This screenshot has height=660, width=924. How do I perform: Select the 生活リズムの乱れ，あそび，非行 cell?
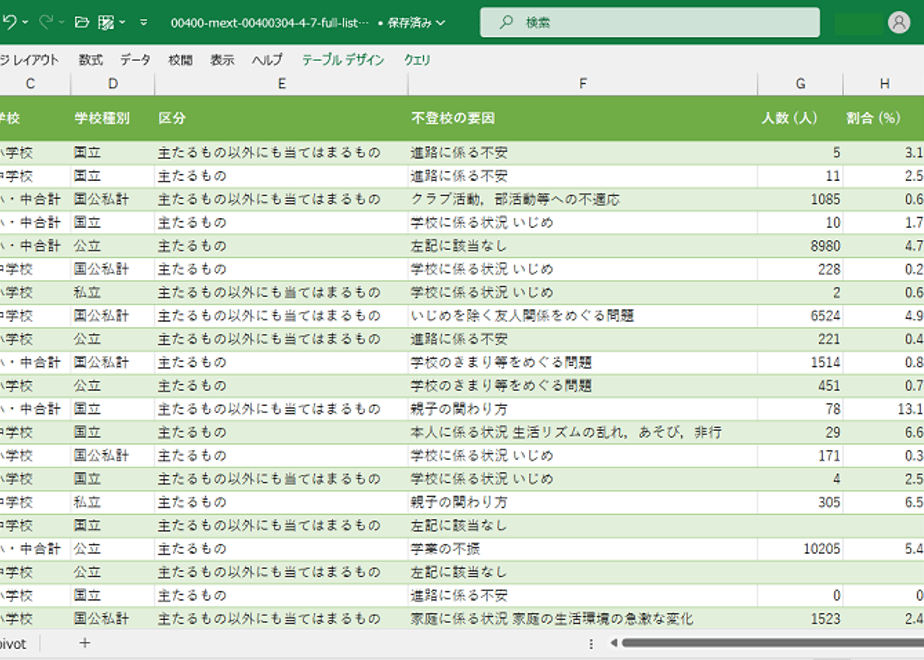coord(583,432)
